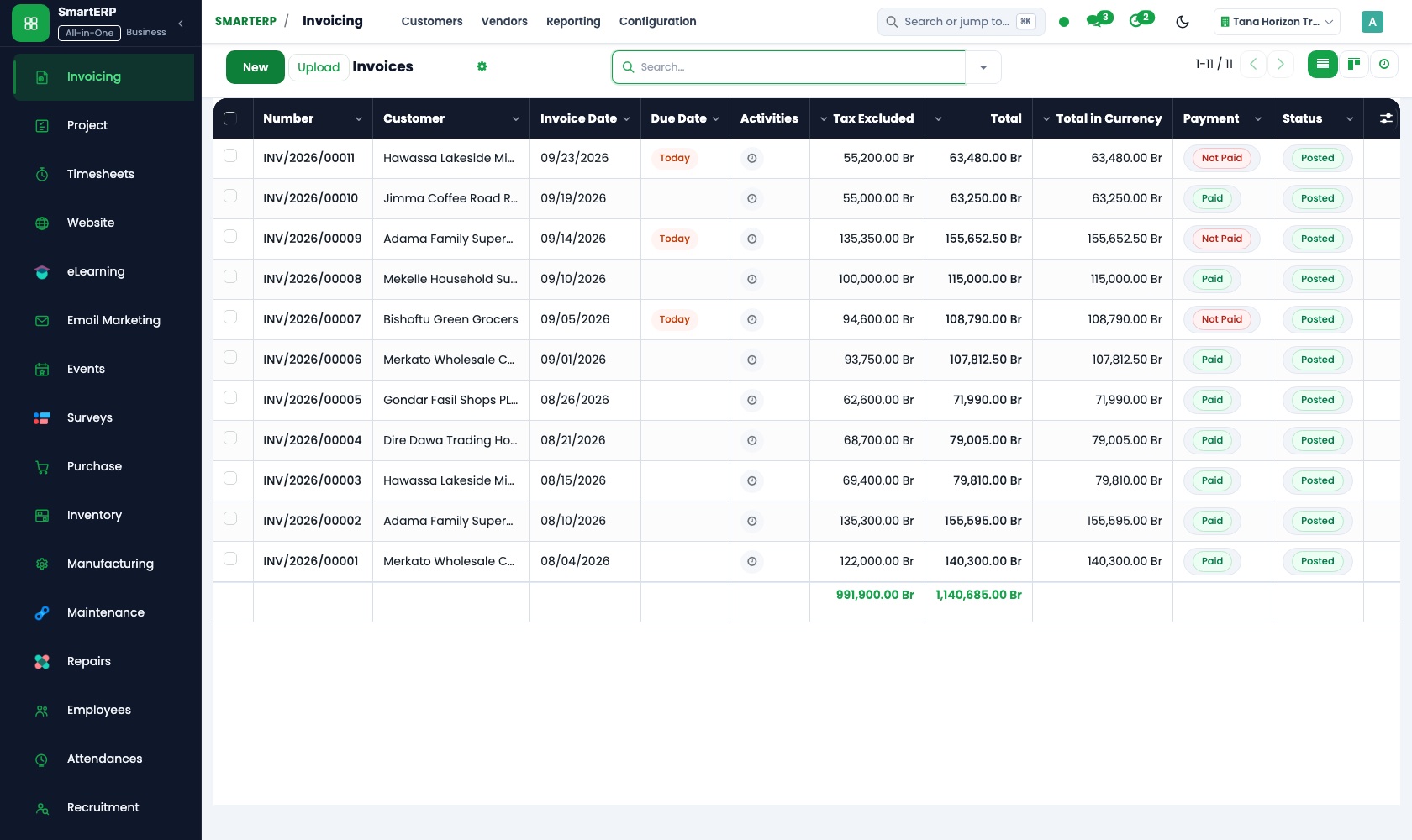The width and height of the screenshot is (1412, 840).
Task: Click the user avatar A
Action: (1372, 22)
